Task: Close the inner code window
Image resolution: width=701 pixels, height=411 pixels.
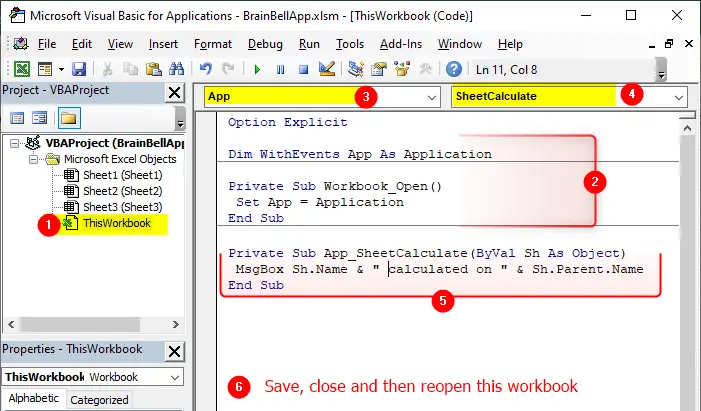Action: click(x=688, y=43)
